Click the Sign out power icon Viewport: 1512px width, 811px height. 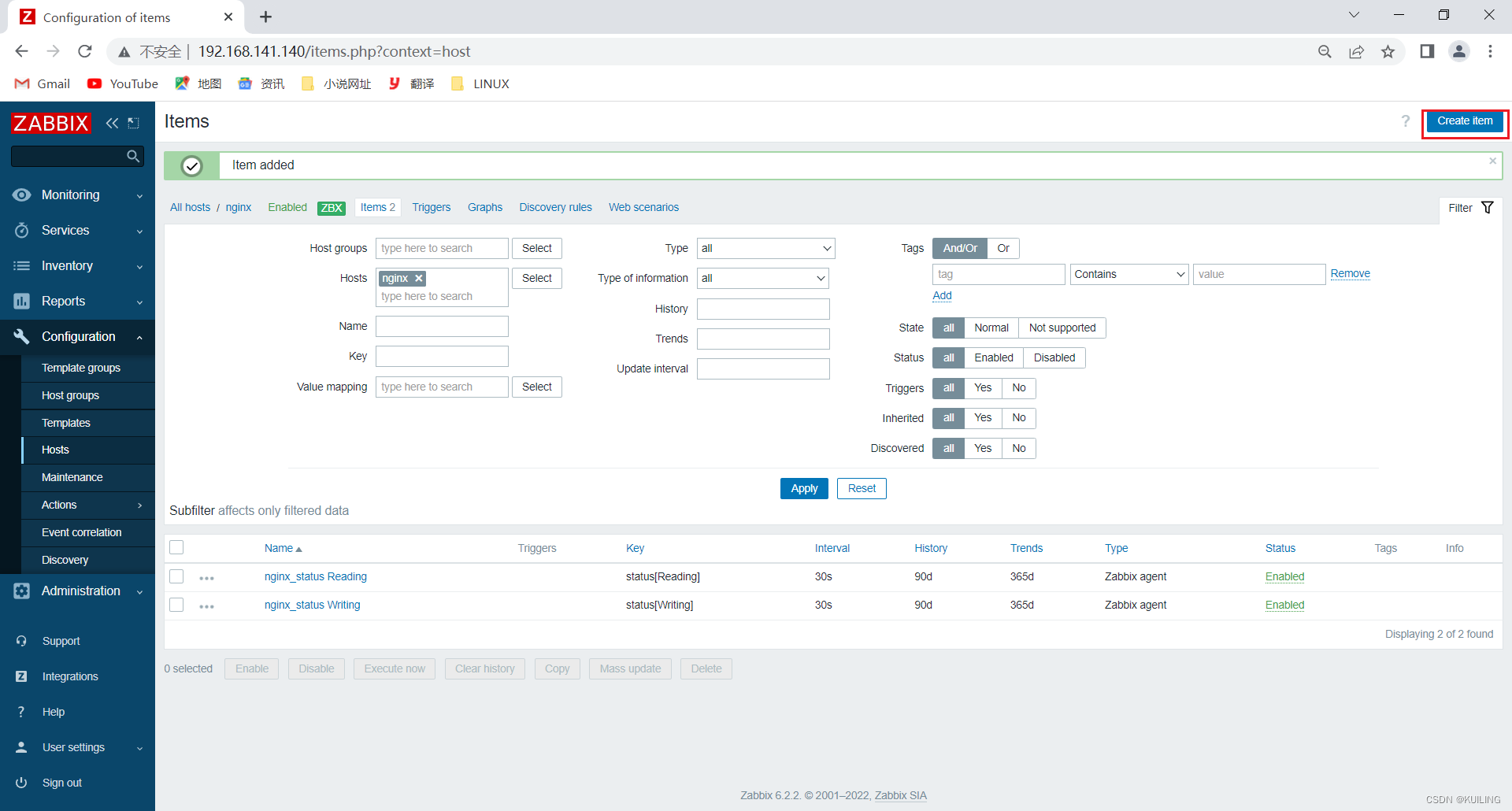(x=21, y=783)
